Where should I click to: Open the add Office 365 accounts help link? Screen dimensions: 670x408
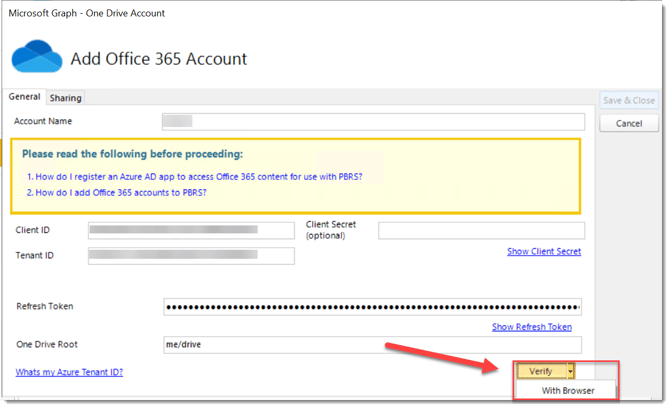point(116,192)
